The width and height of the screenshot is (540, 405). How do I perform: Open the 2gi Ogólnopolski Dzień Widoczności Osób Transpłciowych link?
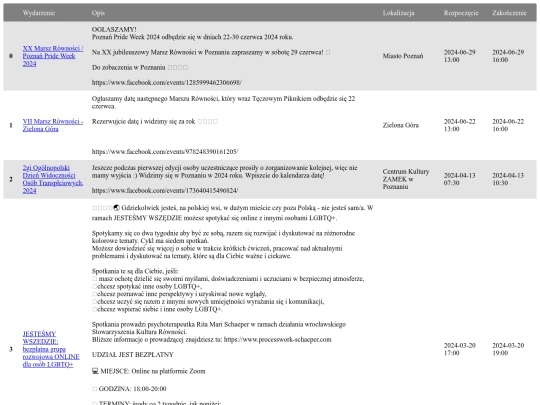[53, 179]
